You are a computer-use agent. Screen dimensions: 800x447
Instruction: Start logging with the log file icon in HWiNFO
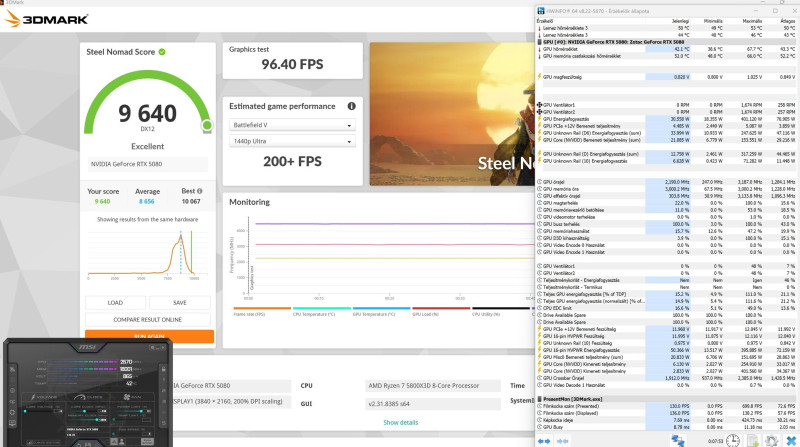[x=754, y=440]
